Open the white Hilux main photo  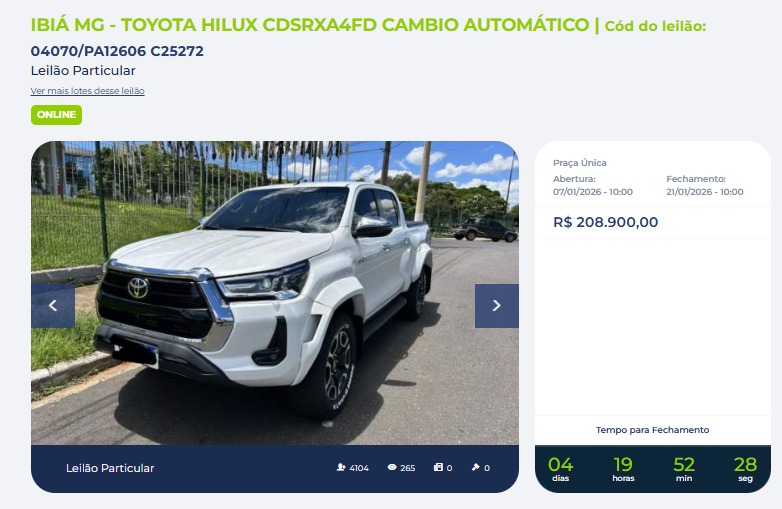tap(275, 293)
